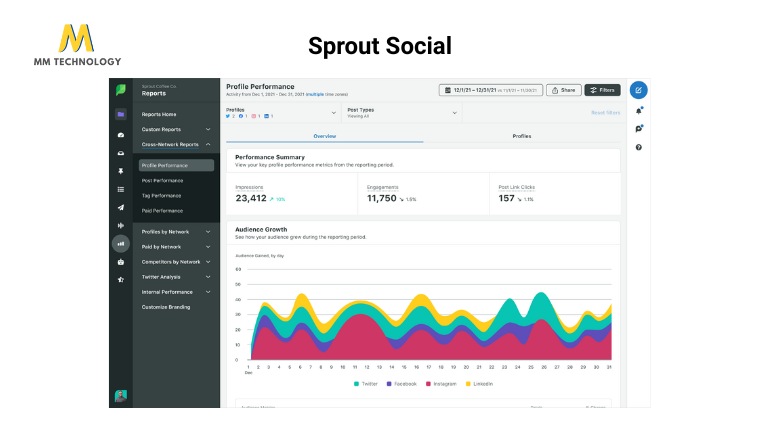Toggle Facebook series in chart legend

coord(401,384)
